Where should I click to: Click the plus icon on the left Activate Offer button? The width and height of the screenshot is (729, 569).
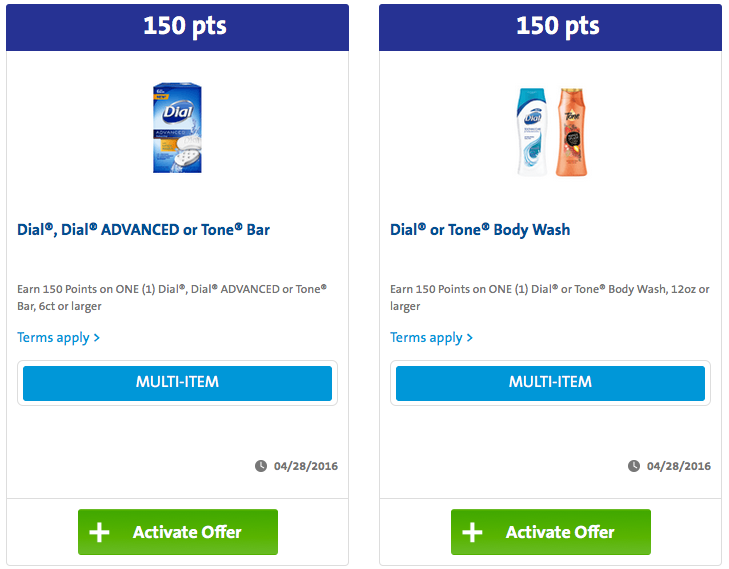[x=99, y=532]
